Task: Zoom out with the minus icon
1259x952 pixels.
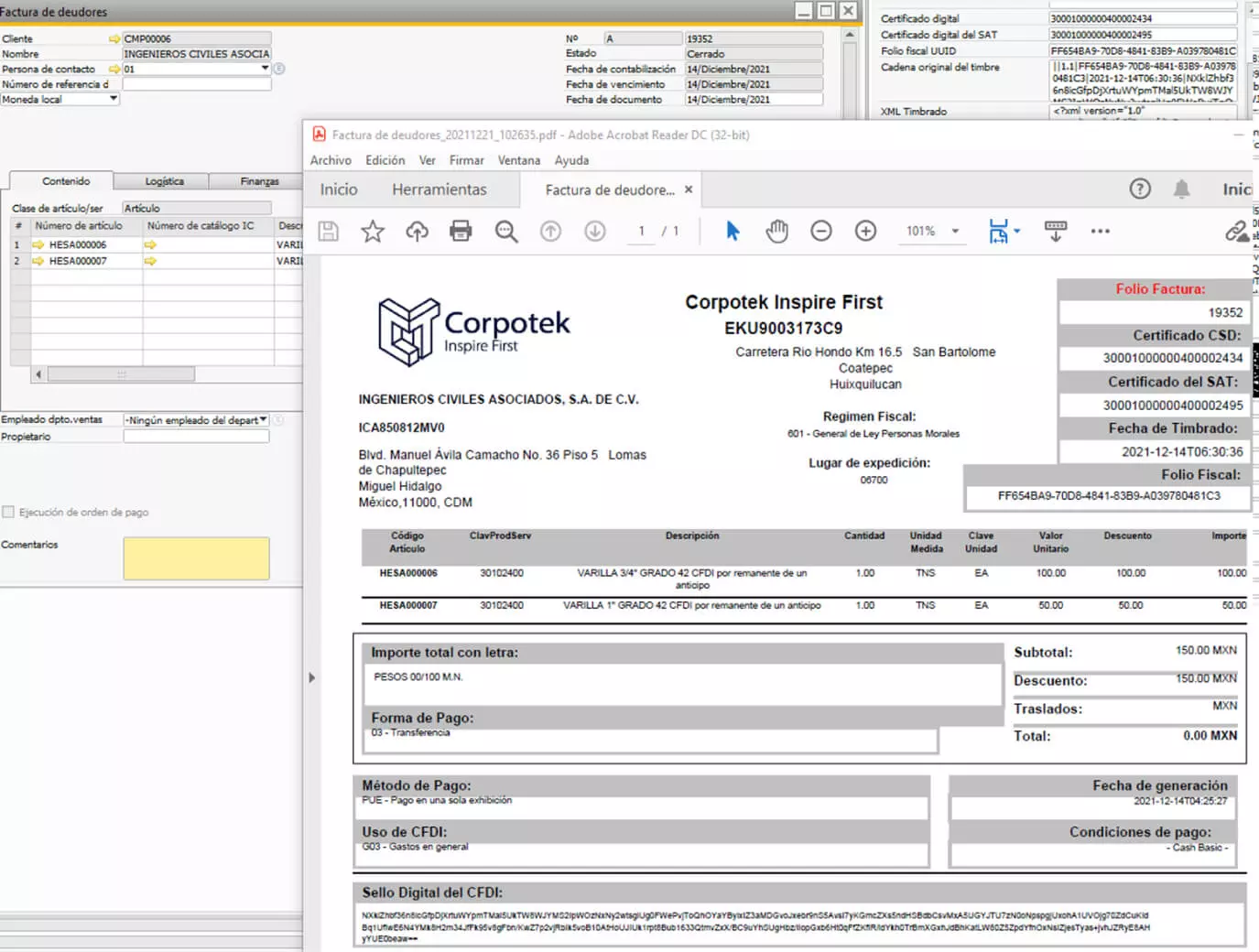Action: click(x=821, y=232)
